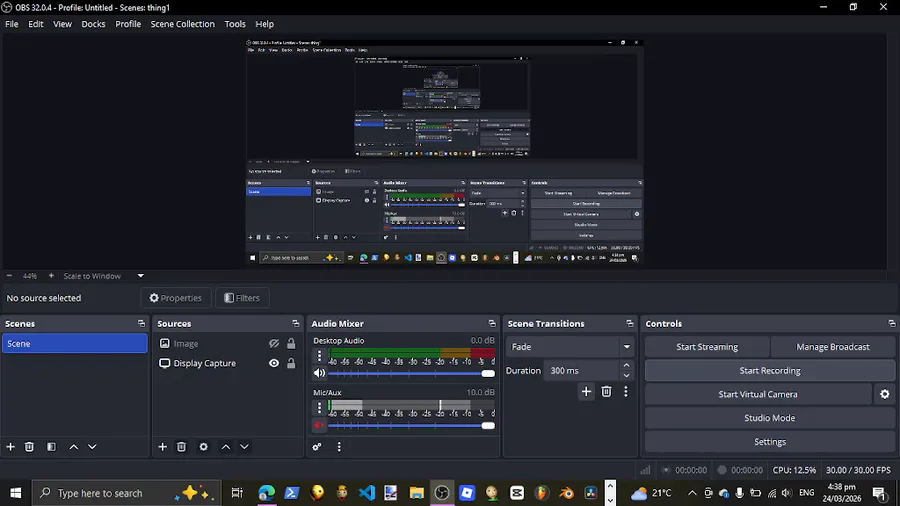This screenshot has width=900, height=506.
Task: Adjust the Mic/Aux volume slider
Action: (411, 426)
